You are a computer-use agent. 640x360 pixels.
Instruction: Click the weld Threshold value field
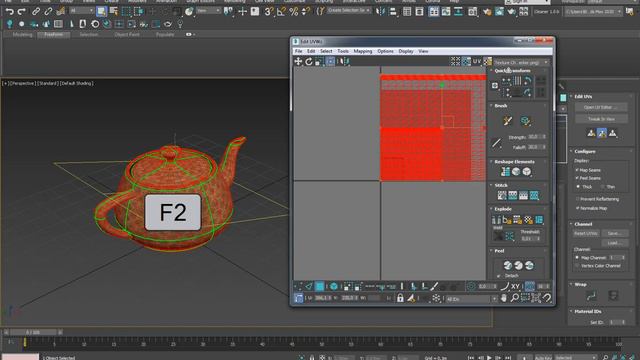point(527,239)
